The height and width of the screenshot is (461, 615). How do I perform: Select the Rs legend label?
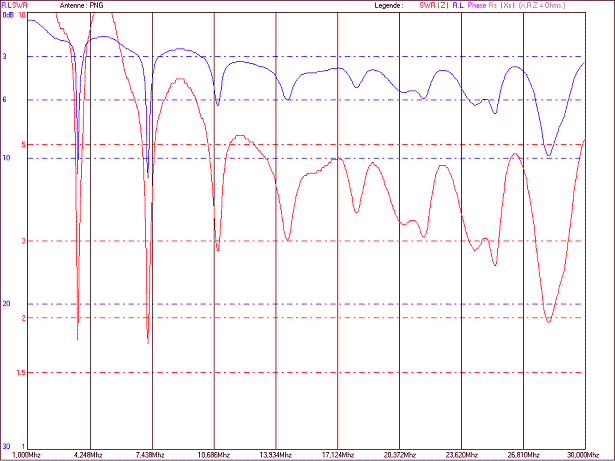[x=494, y=5]
